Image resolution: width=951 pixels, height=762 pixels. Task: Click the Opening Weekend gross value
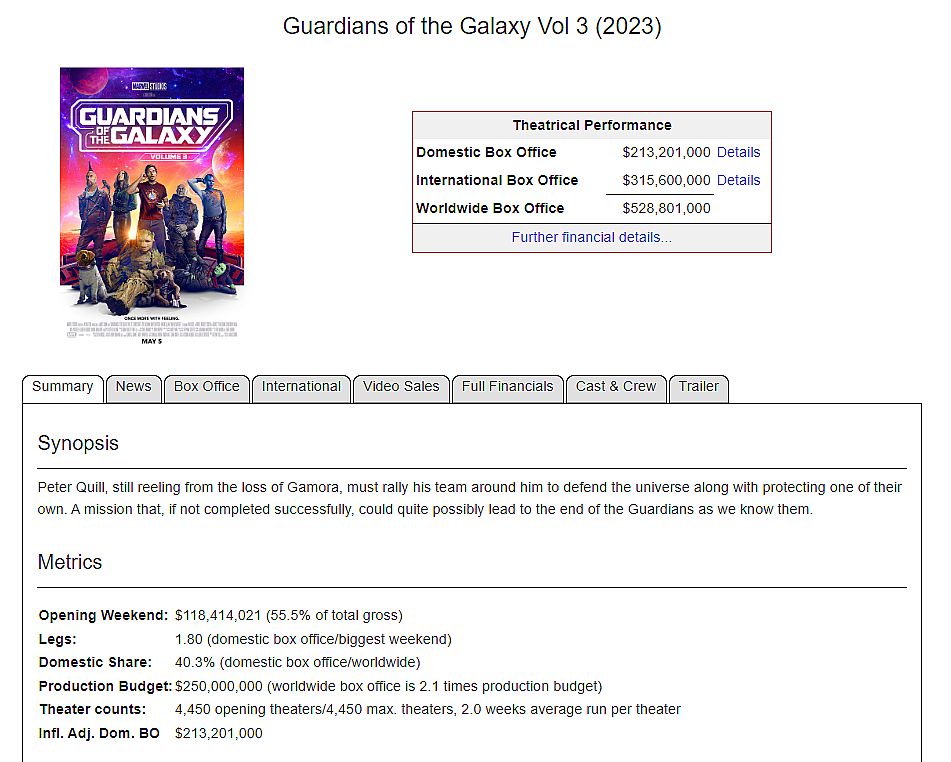pyautogui.click(x=218, y=615)
